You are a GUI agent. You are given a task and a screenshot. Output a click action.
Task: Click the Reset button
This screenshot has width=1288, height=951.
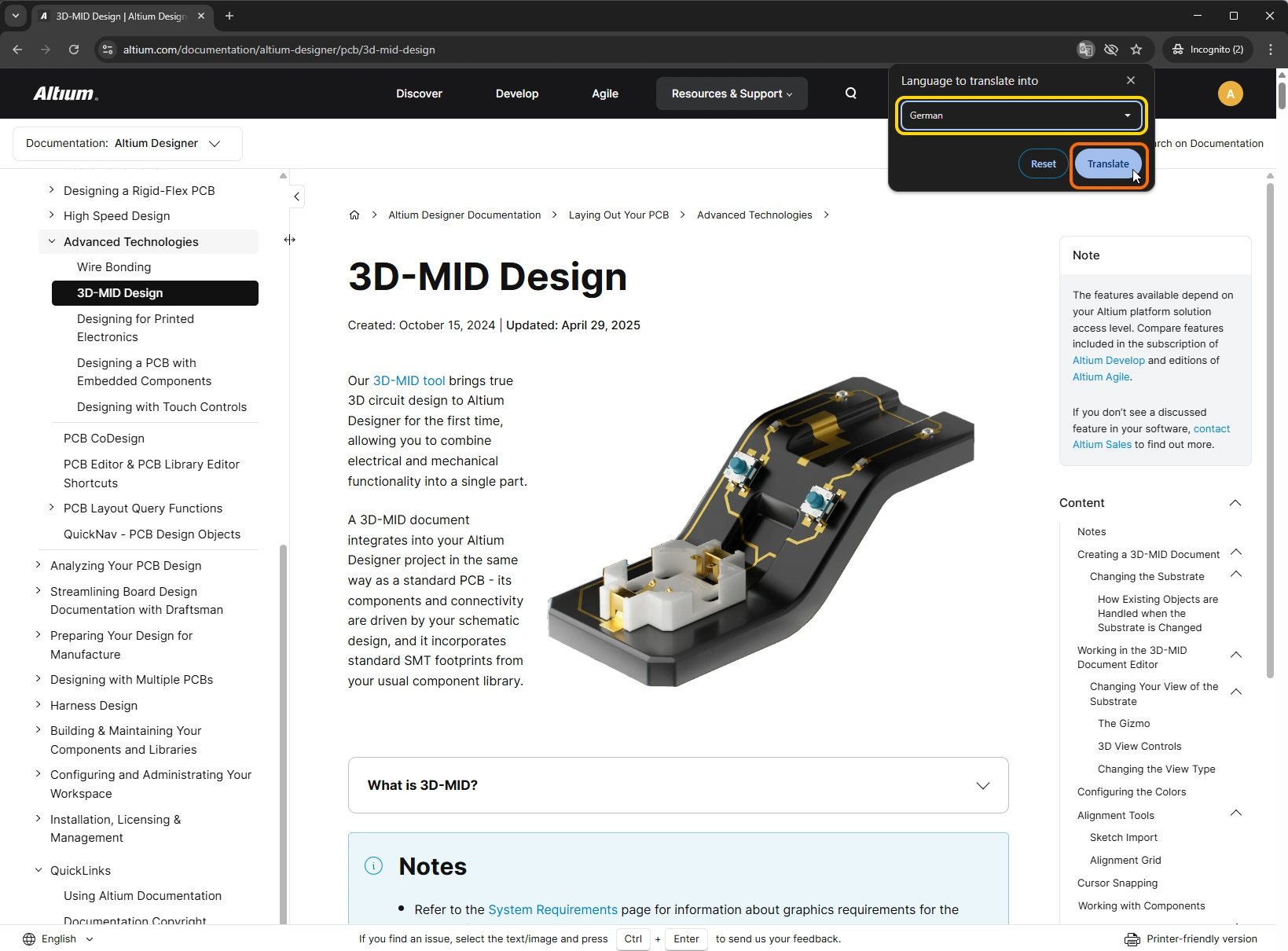1044,164
